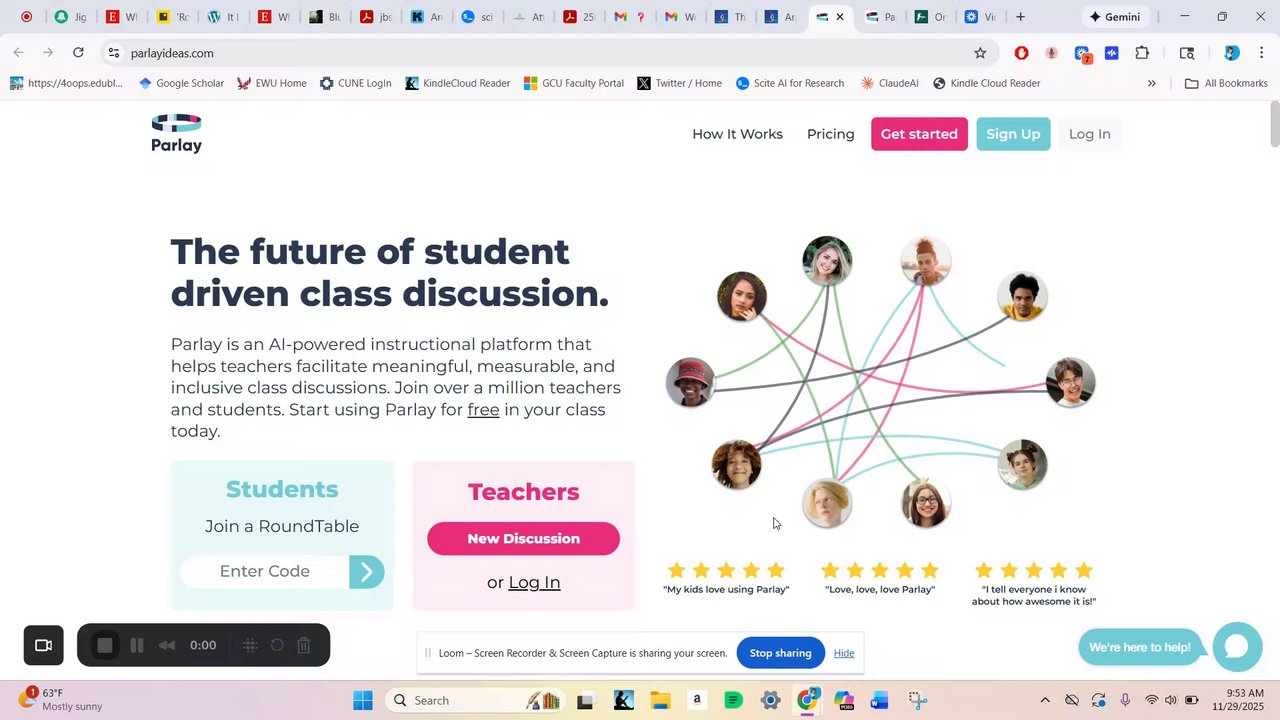Open the Google Scholar bookmark
1280x720 pixels.
[181, 83]
